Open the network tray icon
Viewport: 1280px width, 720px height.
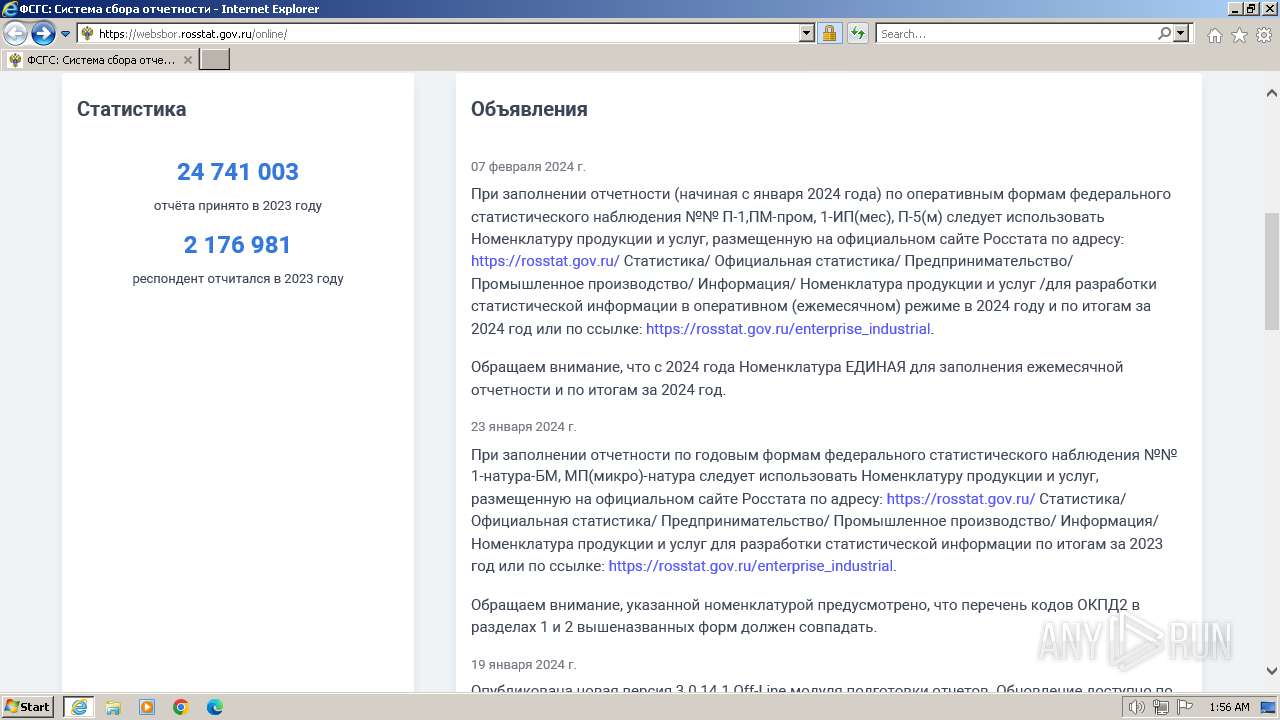(x=1161, y=707)
